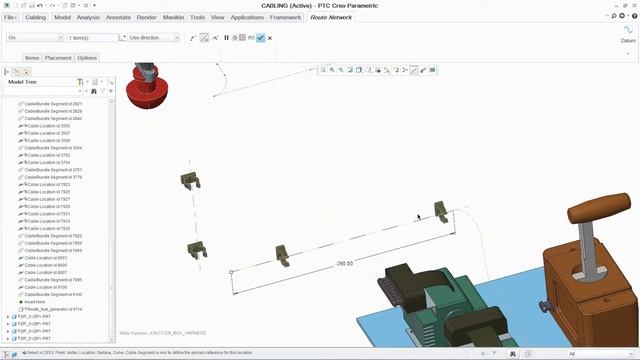Click the Model Tree add filter plus icon

coord(111,91)
